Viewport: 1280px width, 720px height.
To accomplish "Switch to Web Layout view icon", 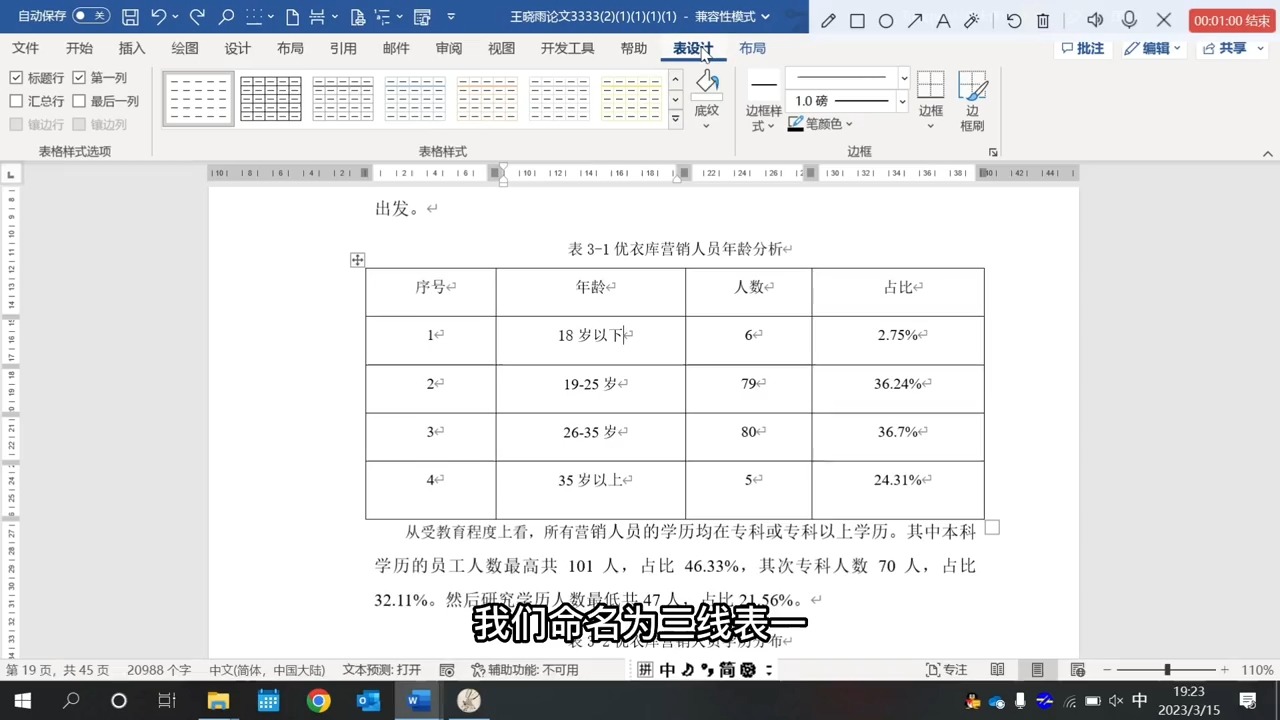I will point(1077,670).
